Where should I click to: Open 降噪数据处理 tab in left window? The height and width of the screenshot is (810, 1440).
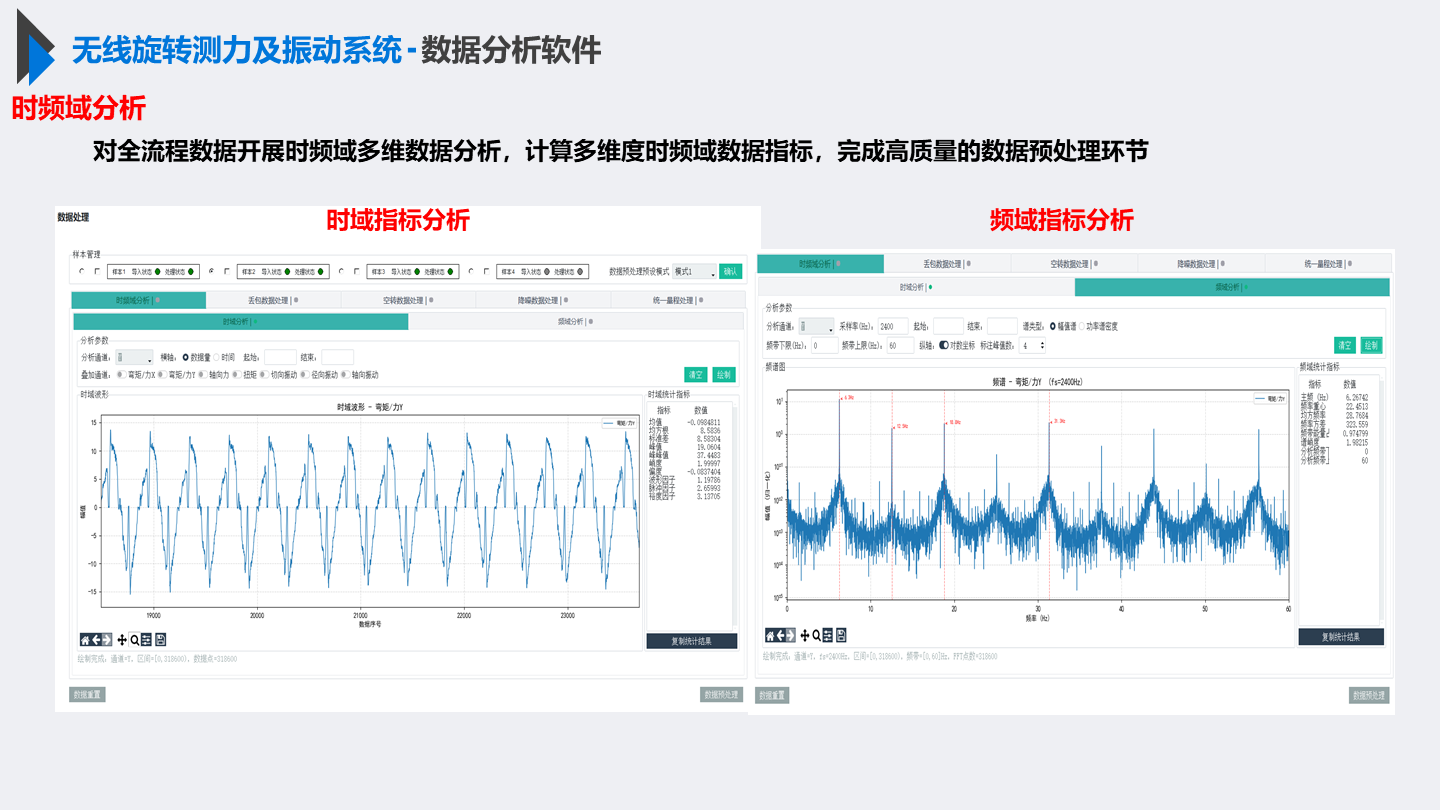pos(543,300)
